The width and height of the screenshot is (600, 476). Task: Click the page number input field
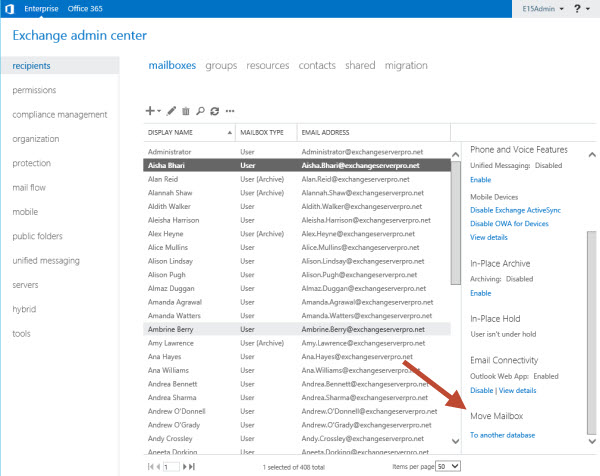tap(171, 466)
